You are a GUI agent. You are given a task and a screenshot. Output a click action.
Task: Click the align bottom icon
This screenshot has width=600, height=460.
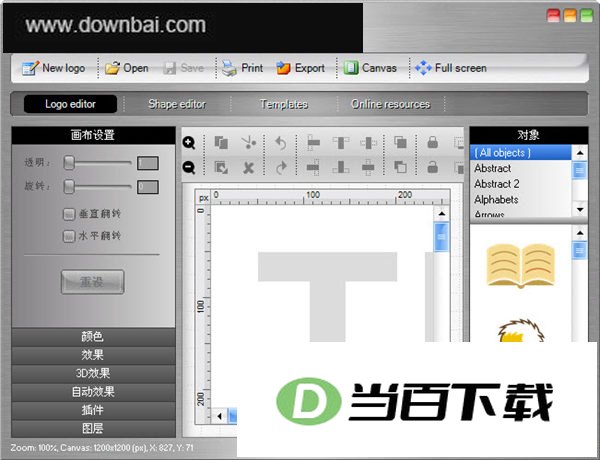[341, 167]
